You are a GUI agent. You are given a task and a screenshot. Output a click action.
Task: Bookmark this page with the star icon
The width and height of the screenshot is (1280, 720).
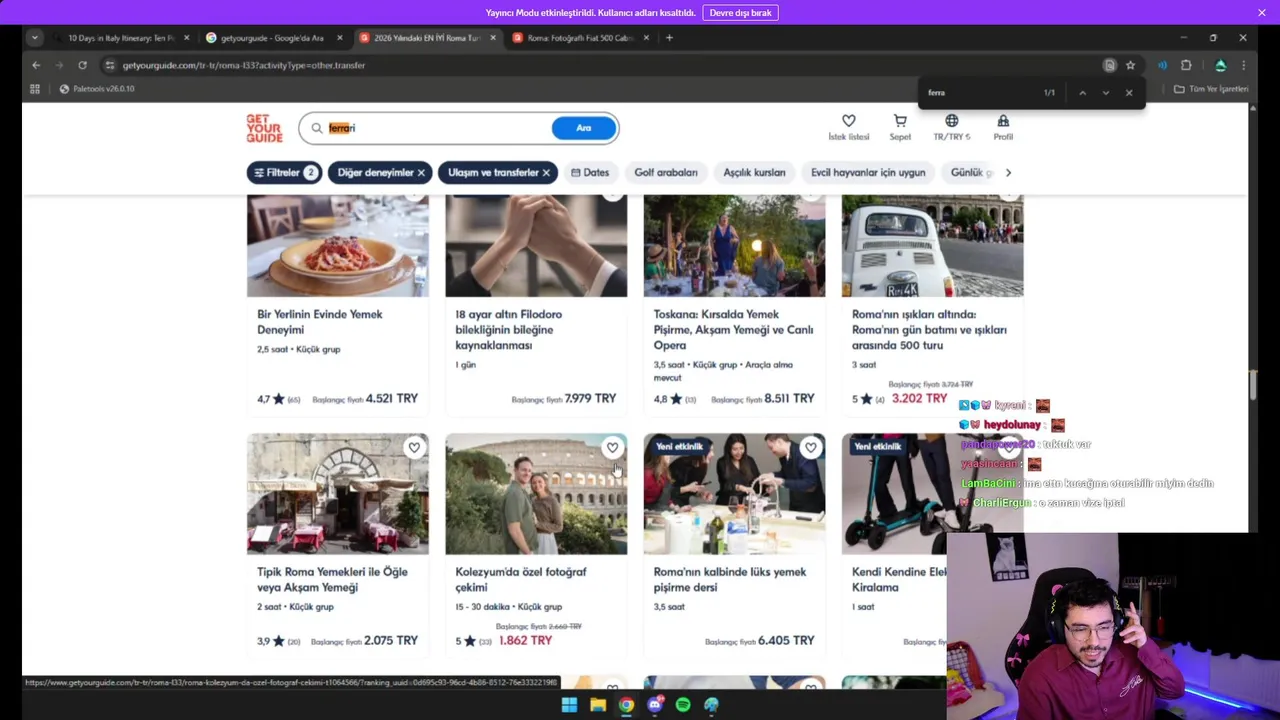(1130, 65)
